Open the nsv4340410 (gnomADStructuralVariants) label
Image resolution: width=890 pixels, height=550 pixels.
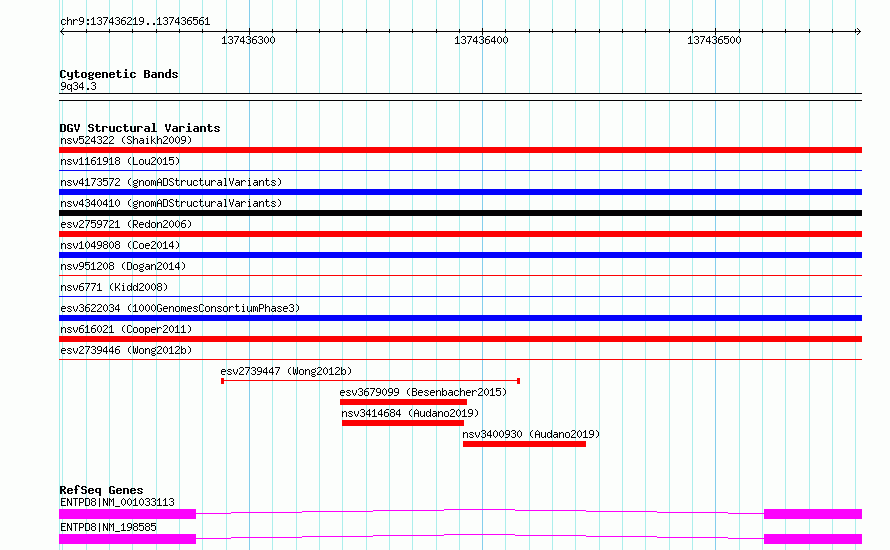(x=171, y=203)
